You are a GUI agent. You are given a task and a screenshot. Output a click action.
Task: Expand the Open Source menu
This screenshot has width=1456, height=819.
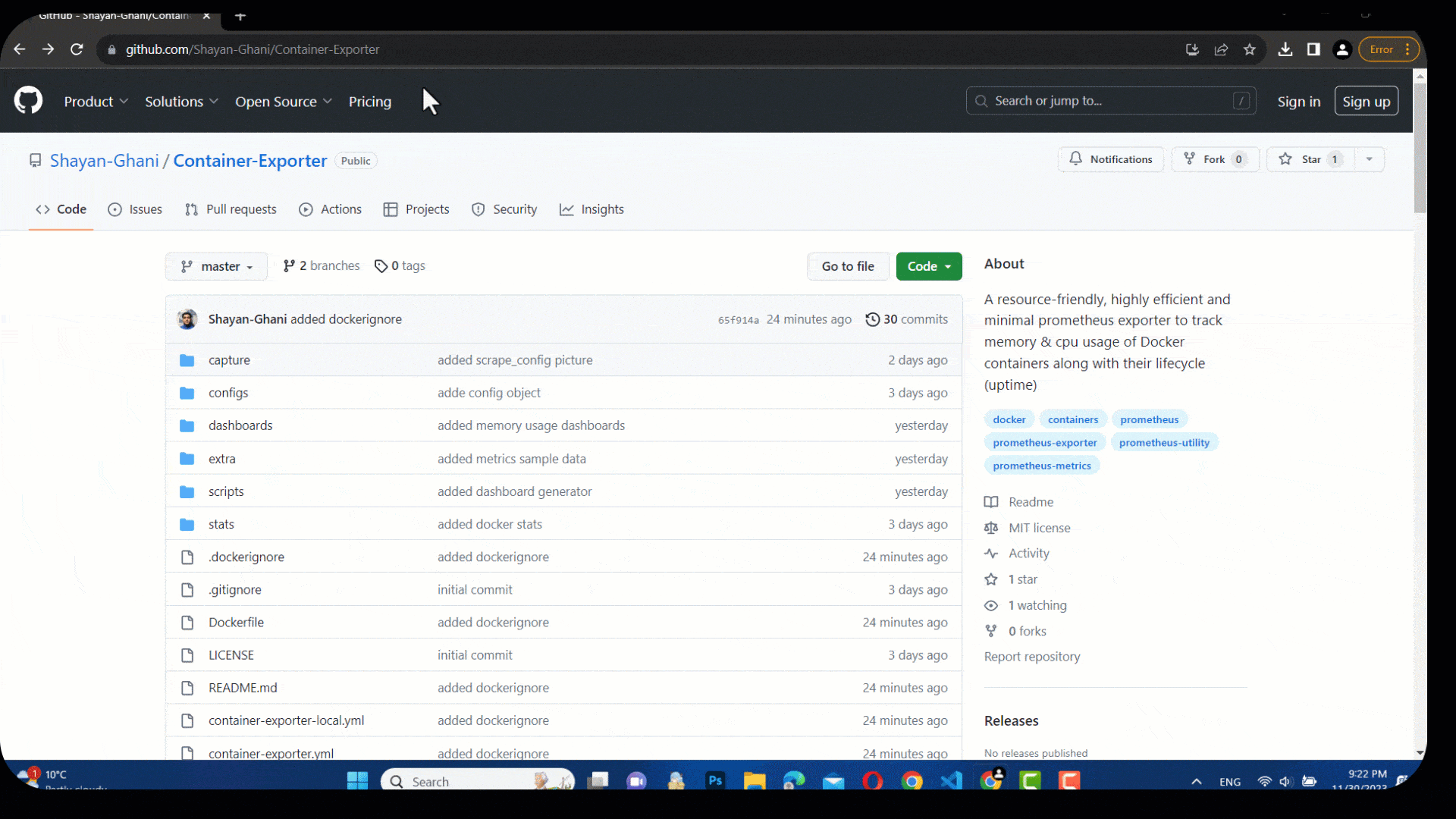(x=284, y=102)
